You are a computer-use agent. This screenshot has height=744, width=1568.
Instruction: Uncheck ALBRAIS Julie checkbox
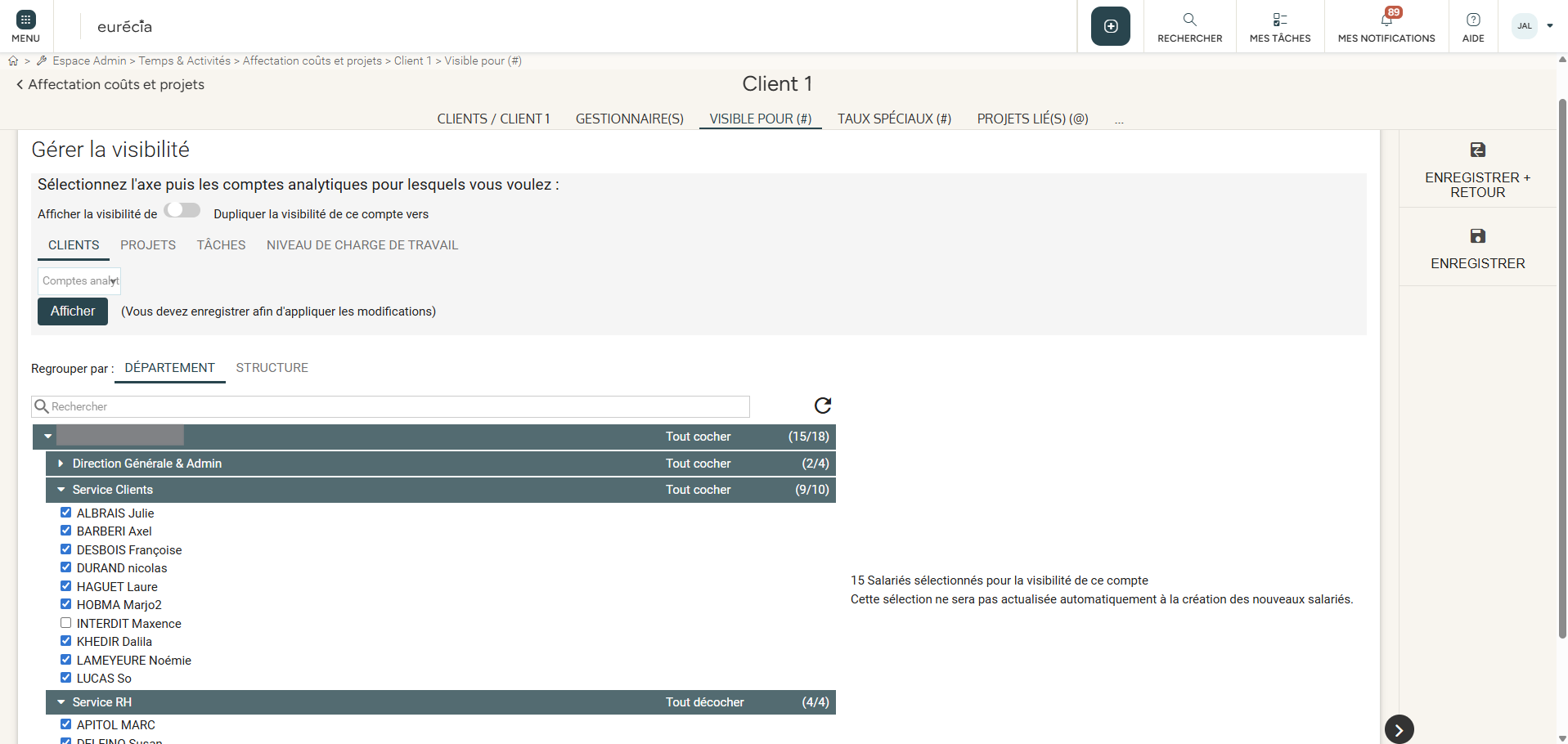[x=66, y=513]
